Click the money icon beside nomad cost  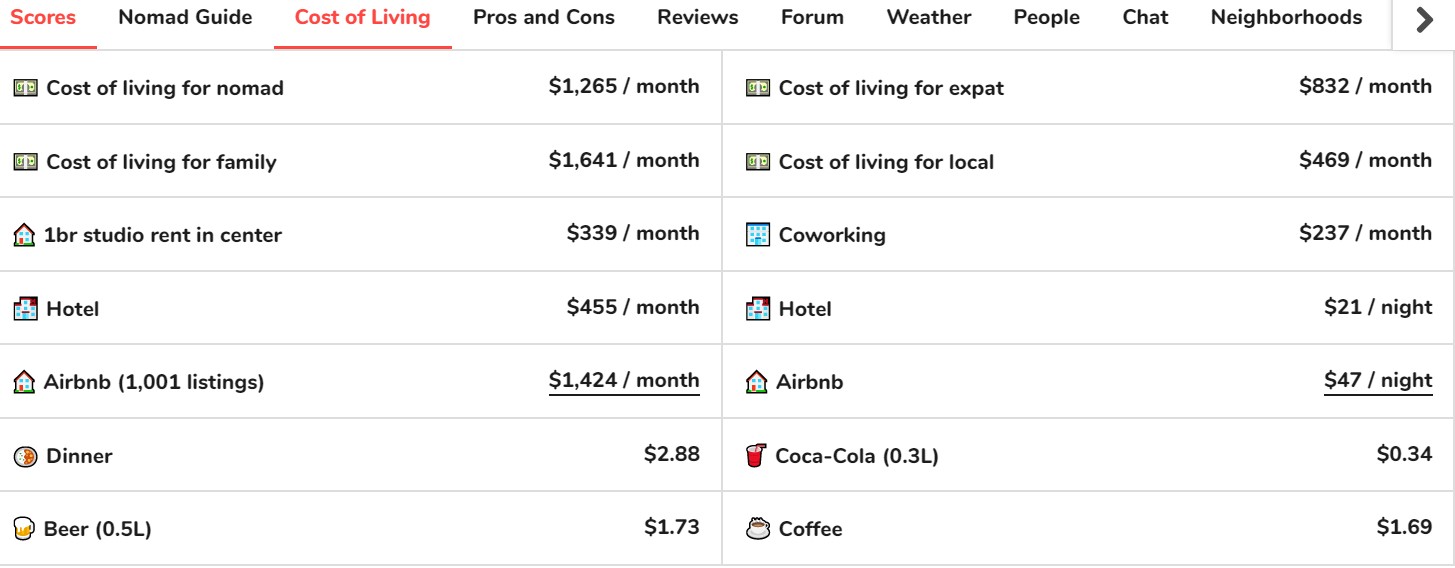[x=25, y=88]
